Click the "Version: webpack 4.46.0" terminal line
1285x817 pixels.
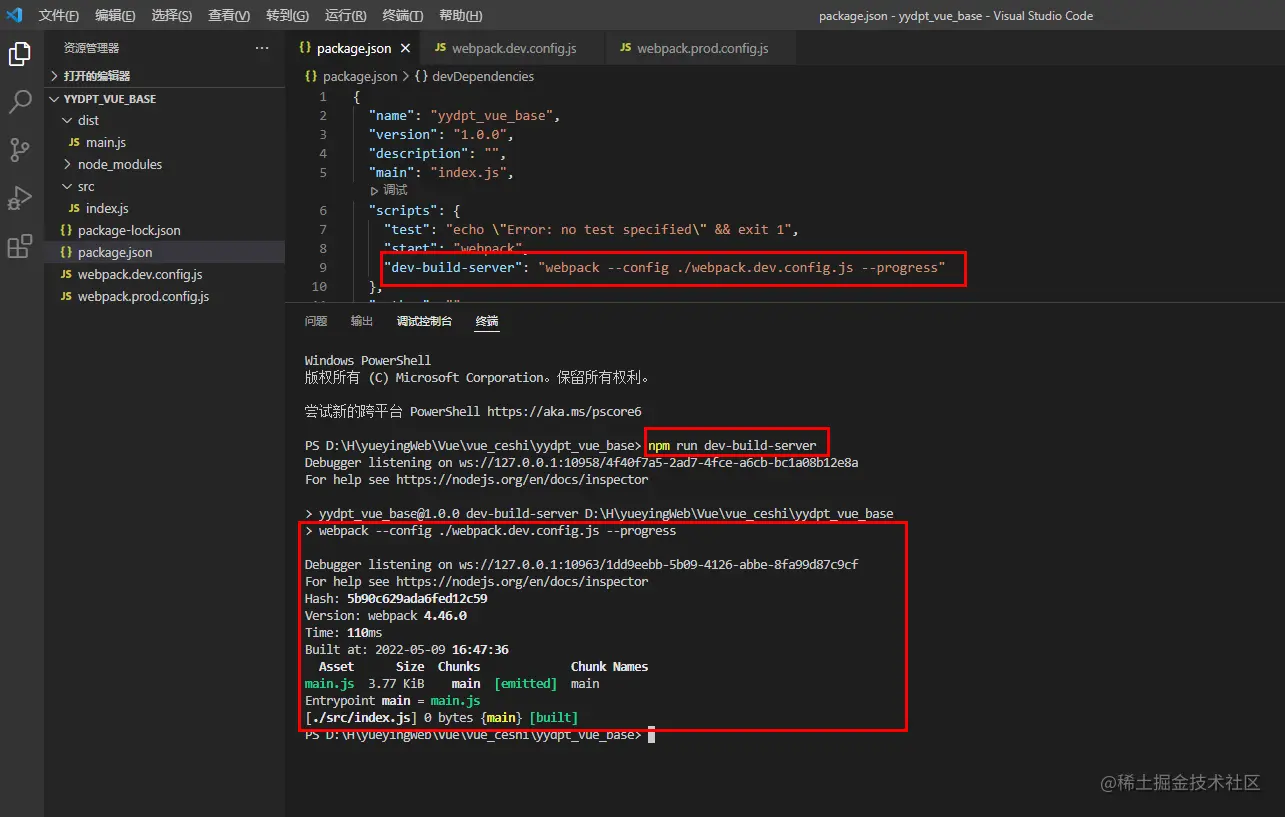click(386, 615)
